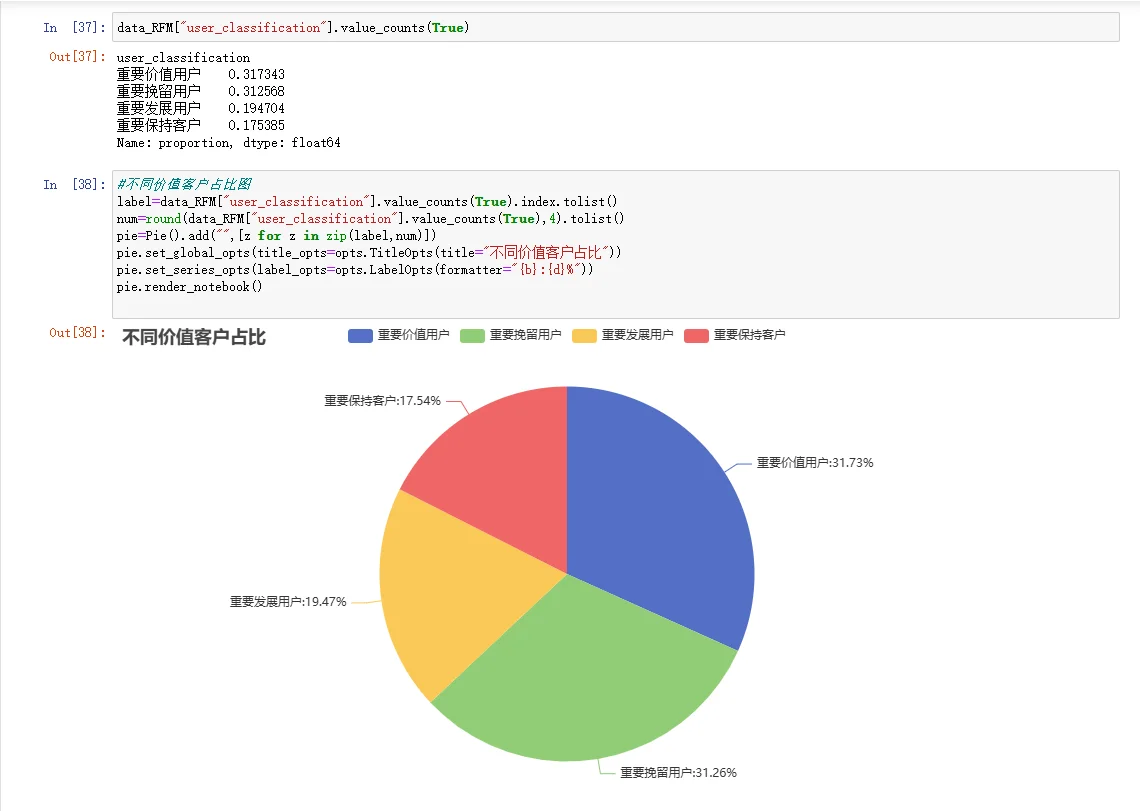Click the 重要挽留用户:31.26% pie label

(x=678, y=772)
